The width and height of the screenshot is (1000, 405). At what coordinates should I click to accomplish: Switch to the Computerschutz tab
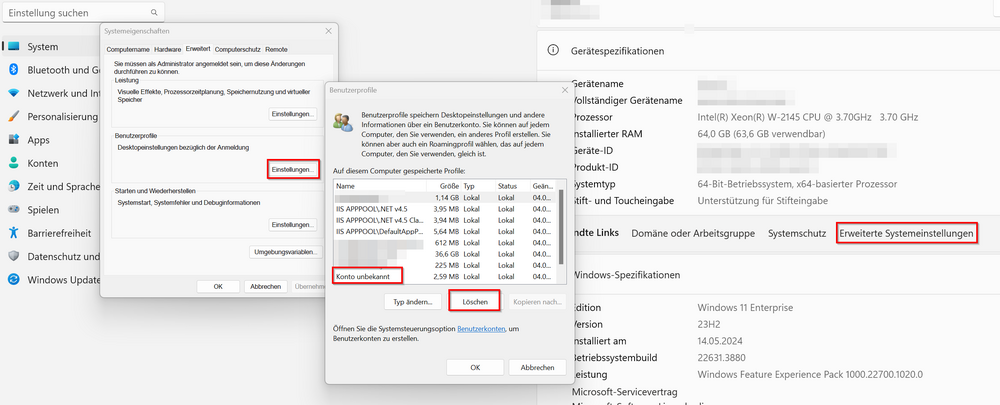point(238,48)
